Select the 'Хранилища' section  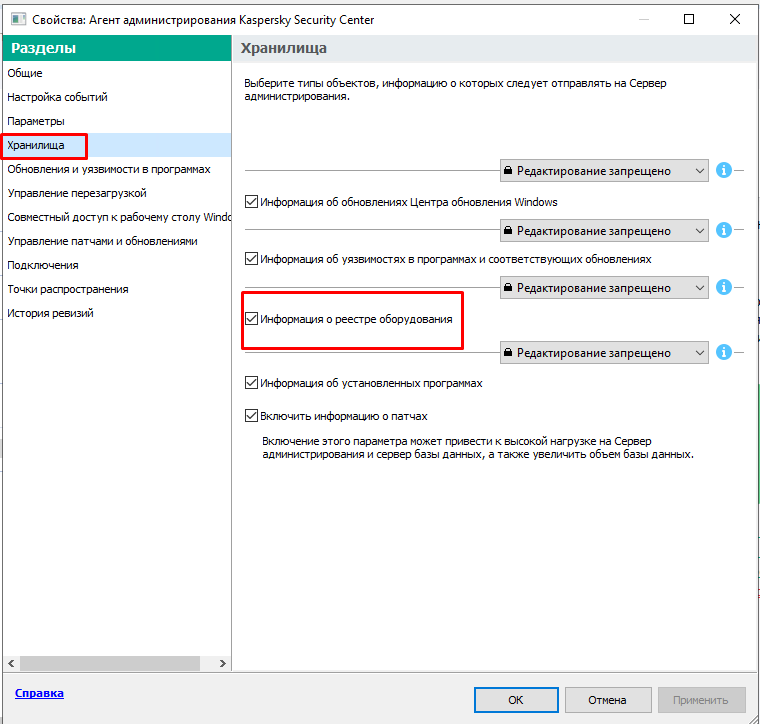point(117,145)
